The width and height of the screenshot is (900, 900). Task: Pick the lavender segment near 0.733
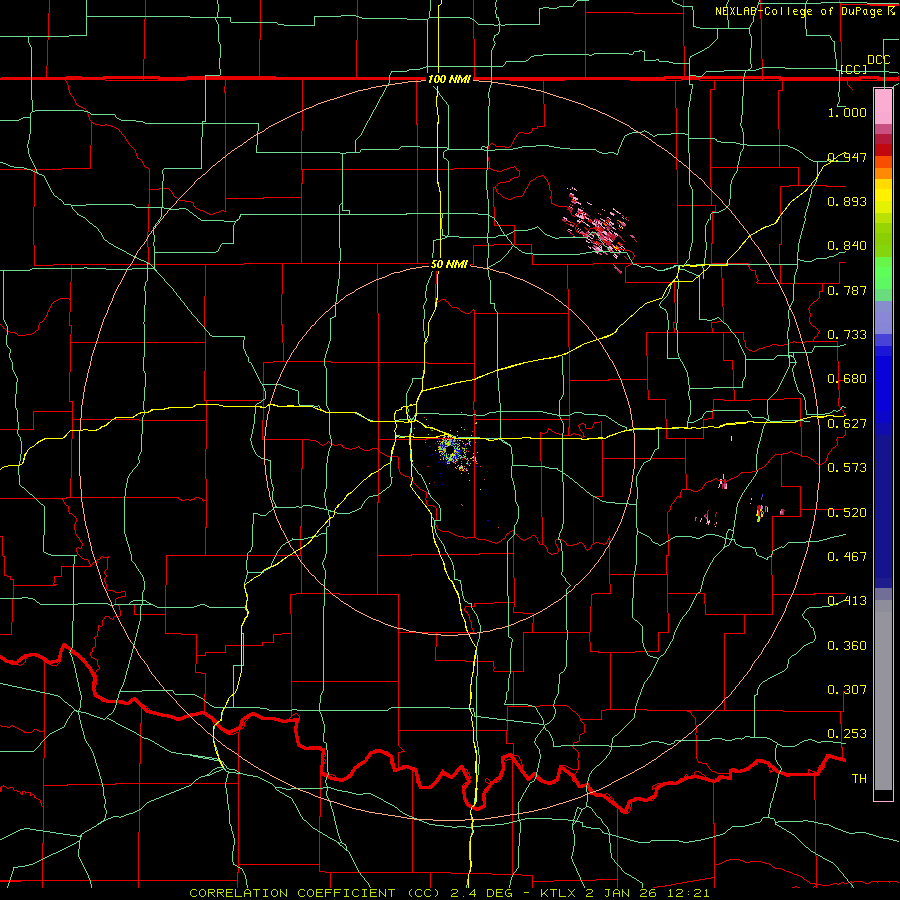click(883, 317)
